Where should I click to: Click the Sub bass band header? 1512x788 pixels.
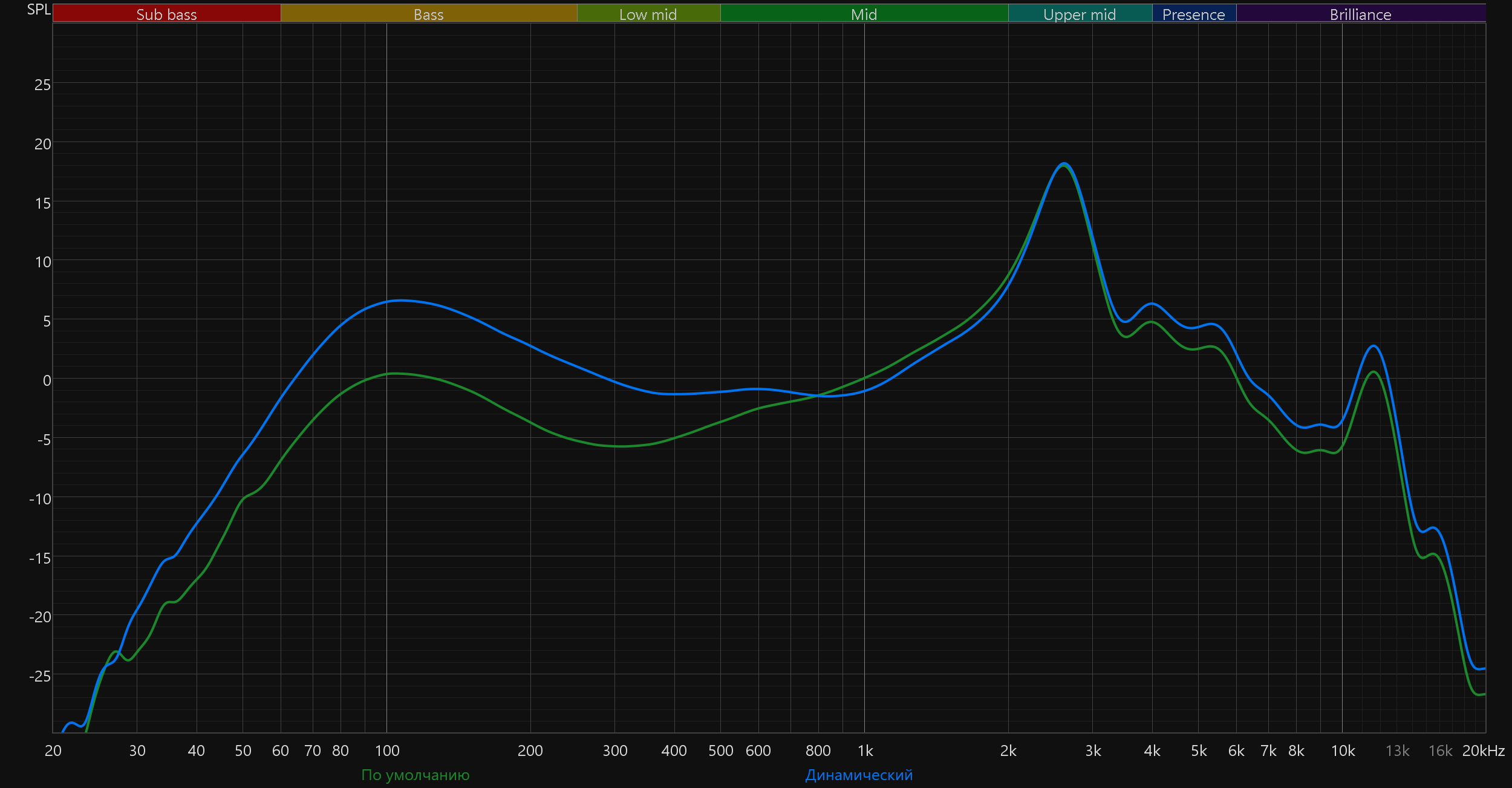166,14
